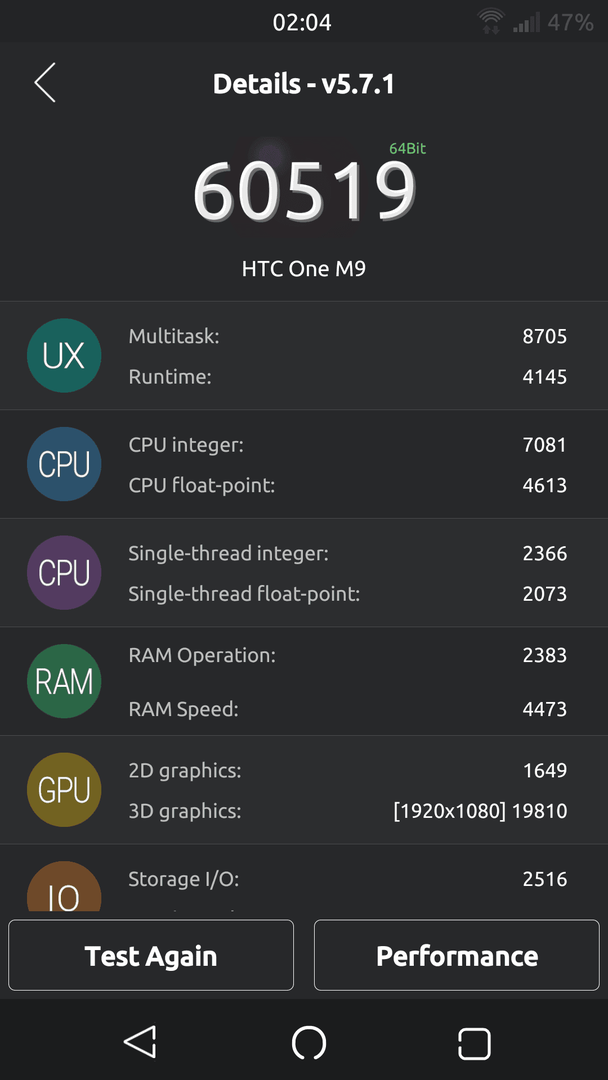Tap the back arrow icon

[x=45, y=83]
